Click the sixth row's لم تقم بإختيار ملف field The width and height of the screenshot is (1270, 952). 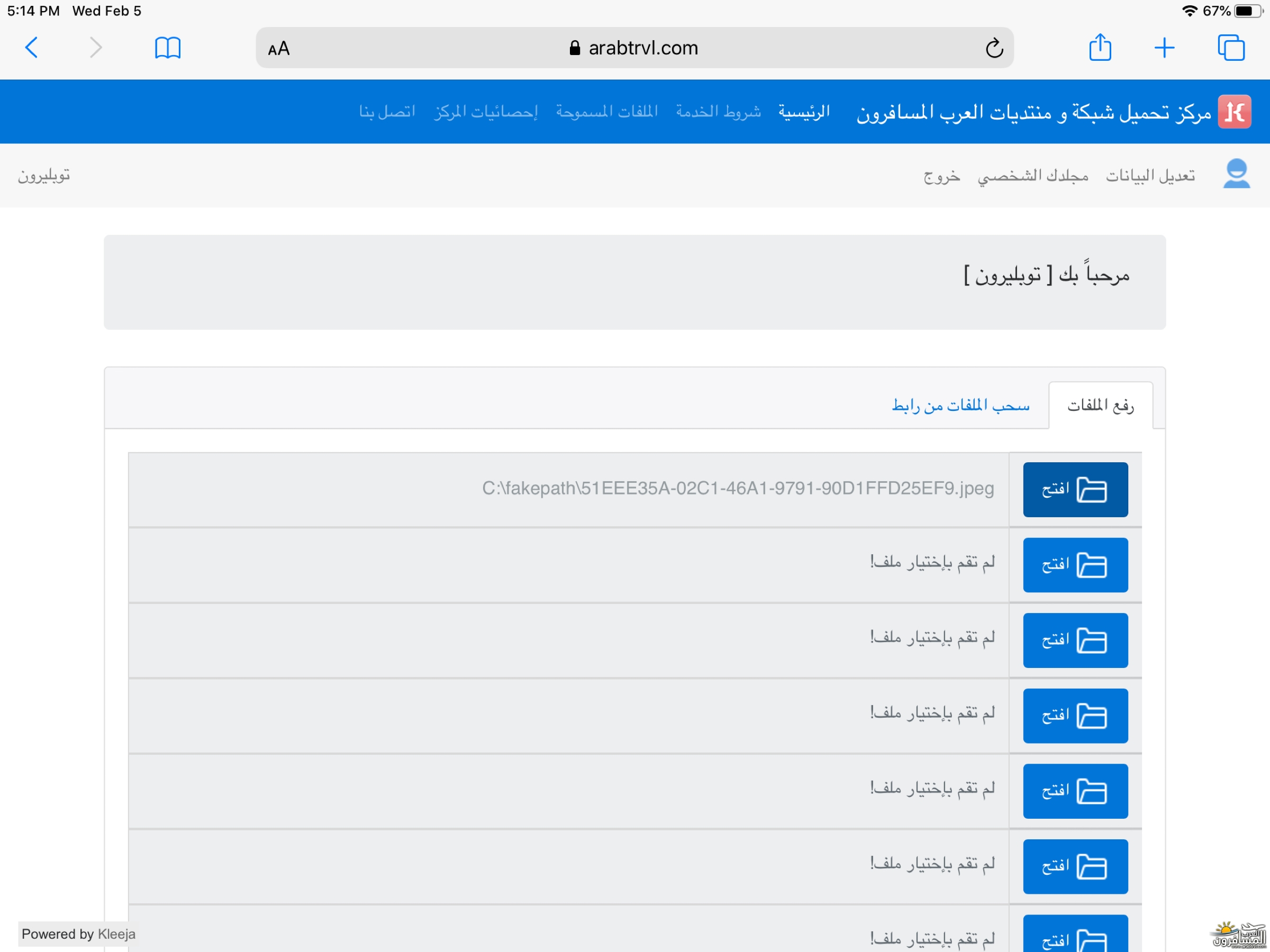(x=568, y=867)
